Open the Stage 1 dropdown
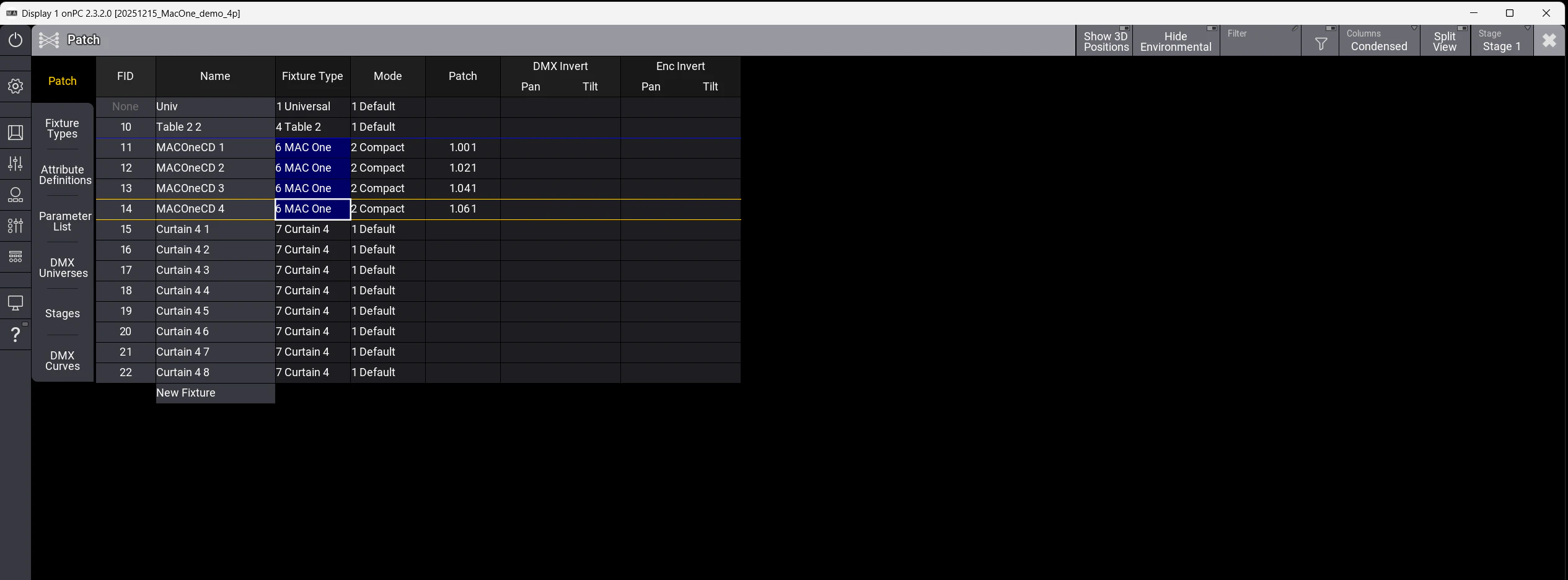This screenshot has height=580, width=1568. (x=1502, y=41)
